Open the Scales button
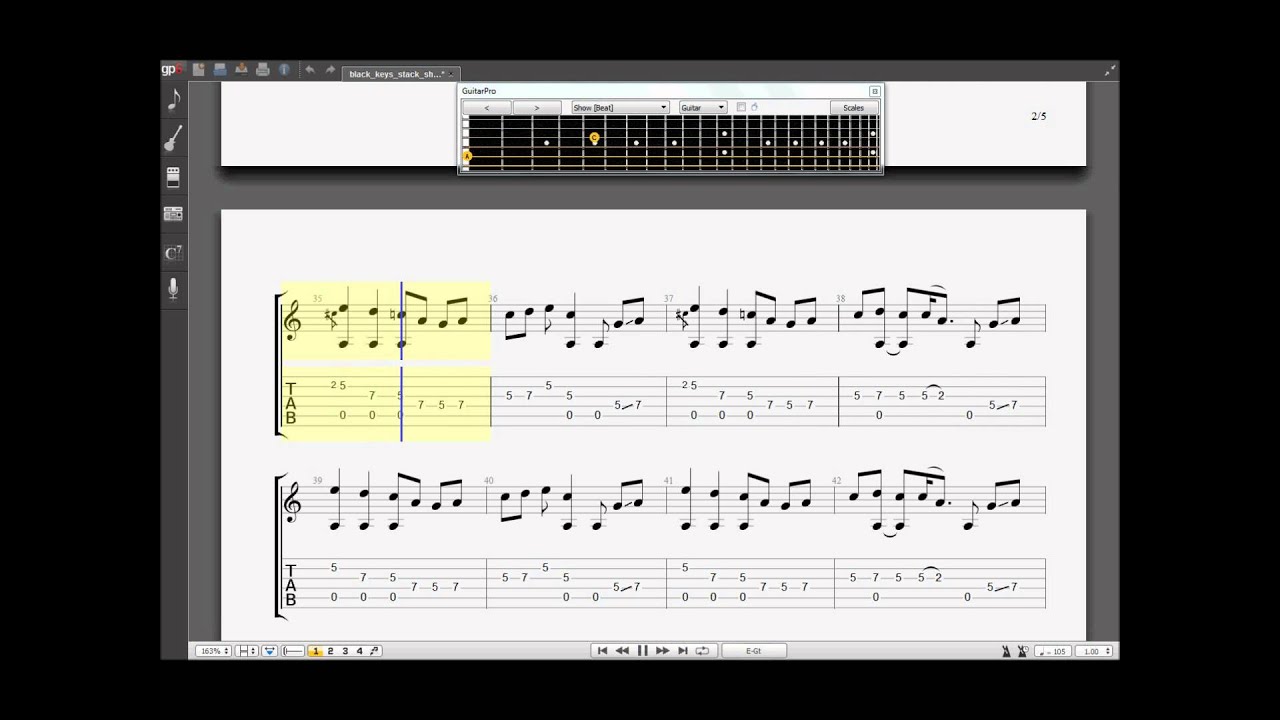The image size is (1280, 720). [x=853, y=107]
